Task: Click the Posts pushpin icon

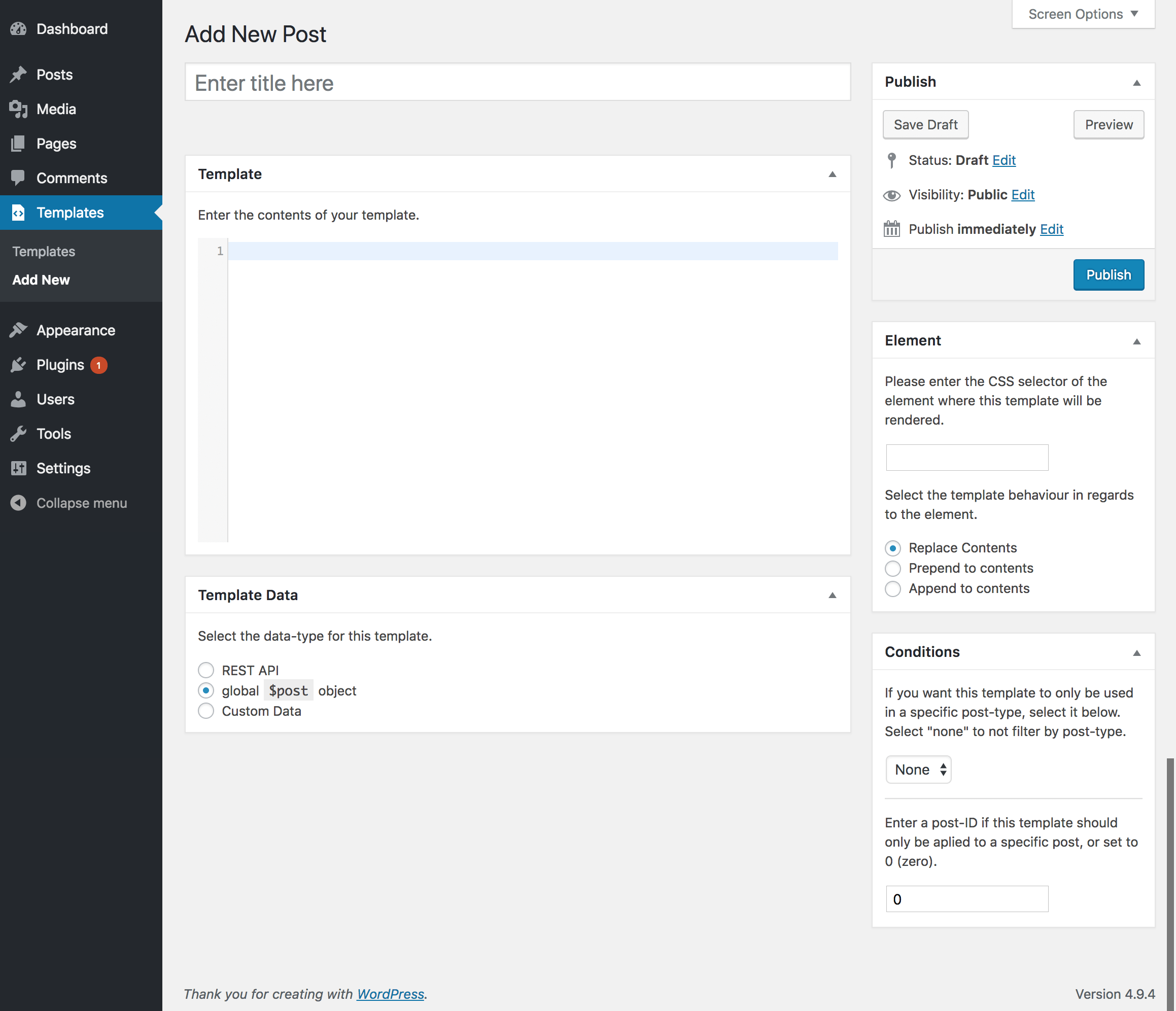Action: click(18, 75)
